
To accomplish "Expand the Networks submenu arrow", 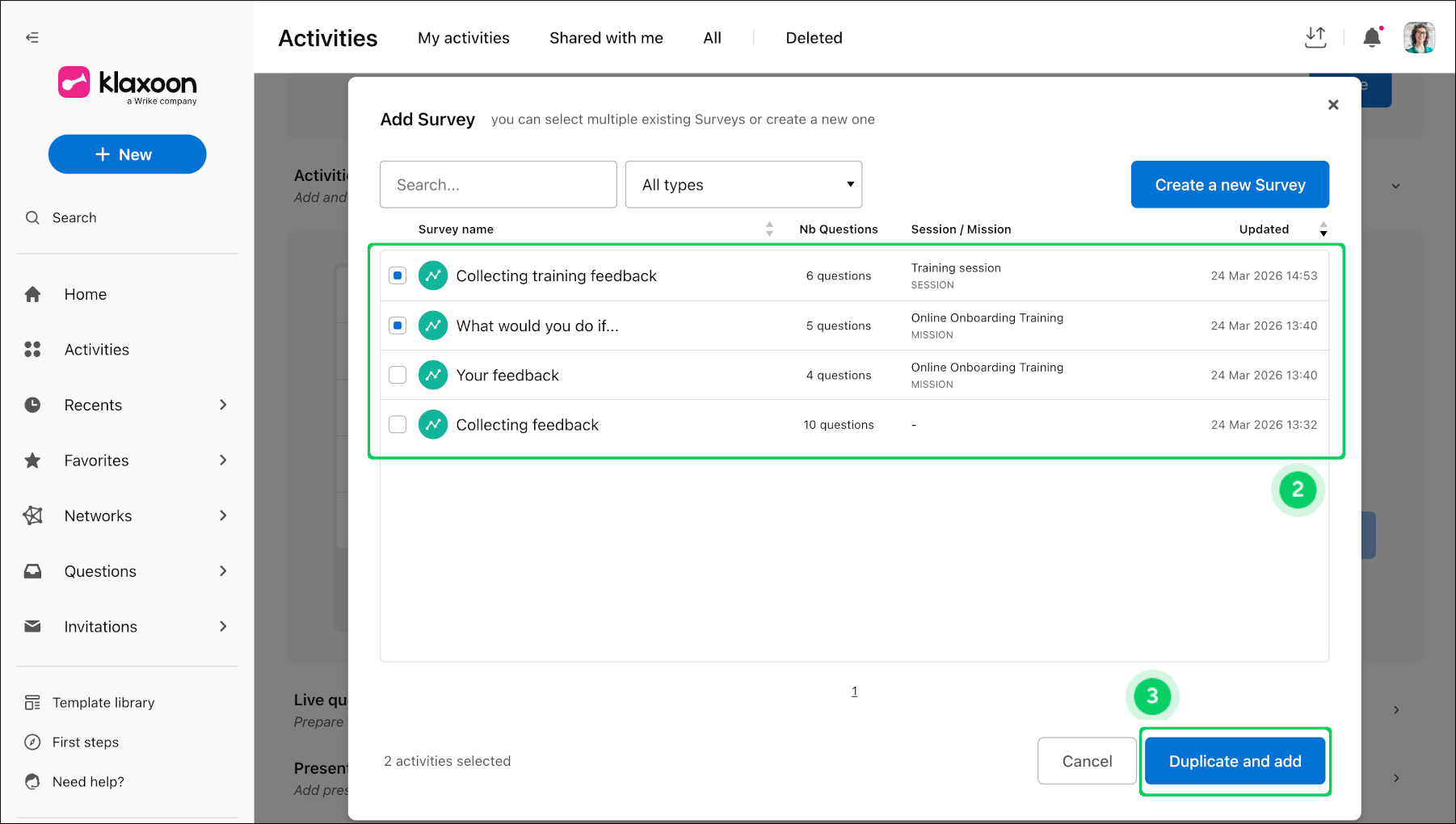I will [x=223, y=515].
